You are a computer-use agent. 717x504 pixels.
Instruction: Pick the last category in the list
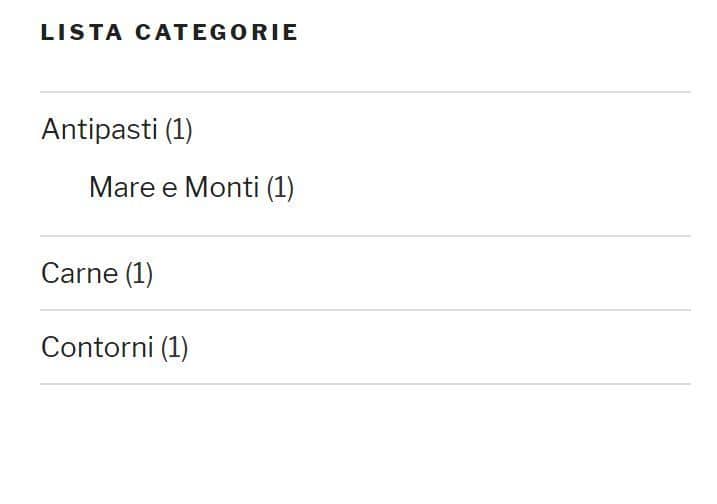pos(97,348)
